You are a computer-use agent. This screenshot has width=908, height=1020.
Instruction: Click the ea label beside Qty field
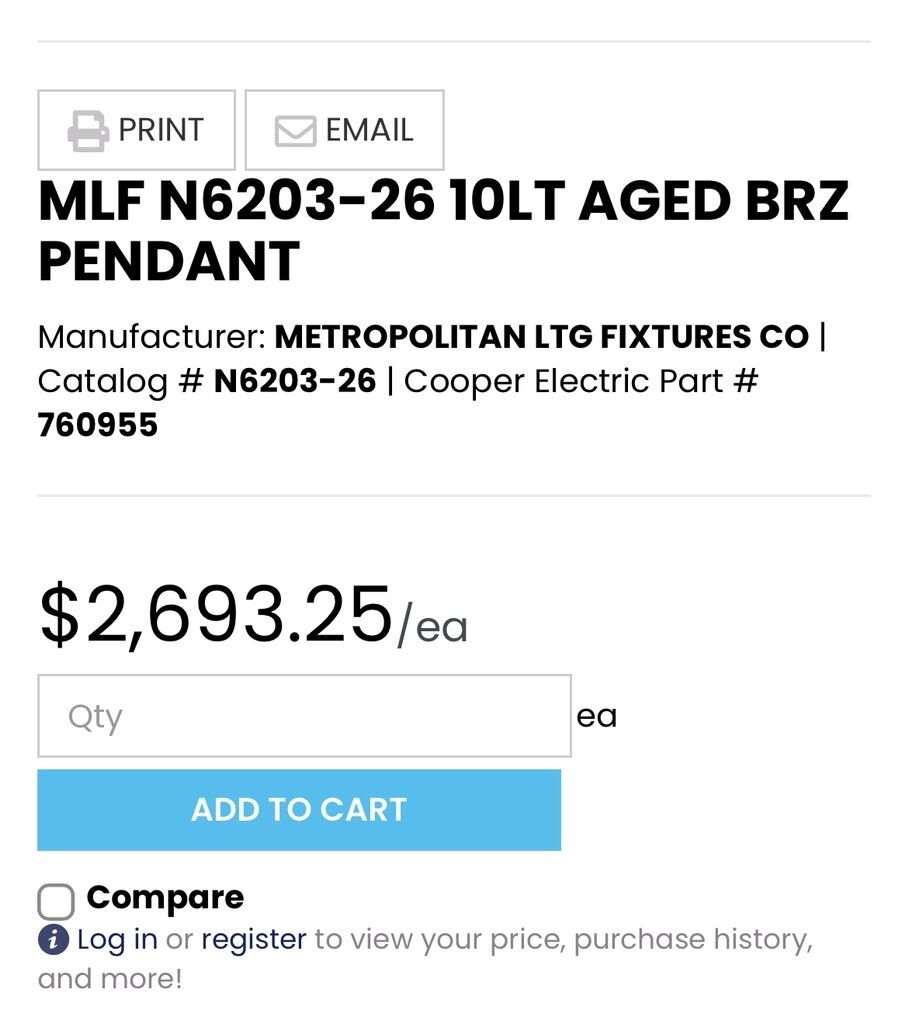(596, 716)
